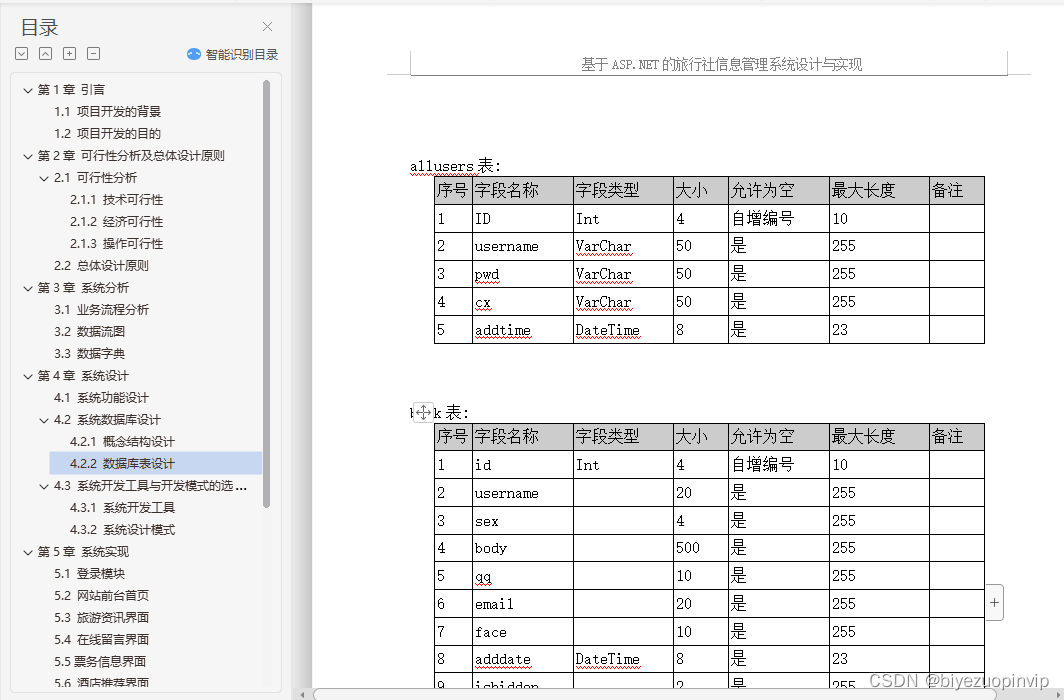The image size is (1064, 700).
Task: Click the expand-all (+) icon in the TOC toolbar
Action: [69, 53]
